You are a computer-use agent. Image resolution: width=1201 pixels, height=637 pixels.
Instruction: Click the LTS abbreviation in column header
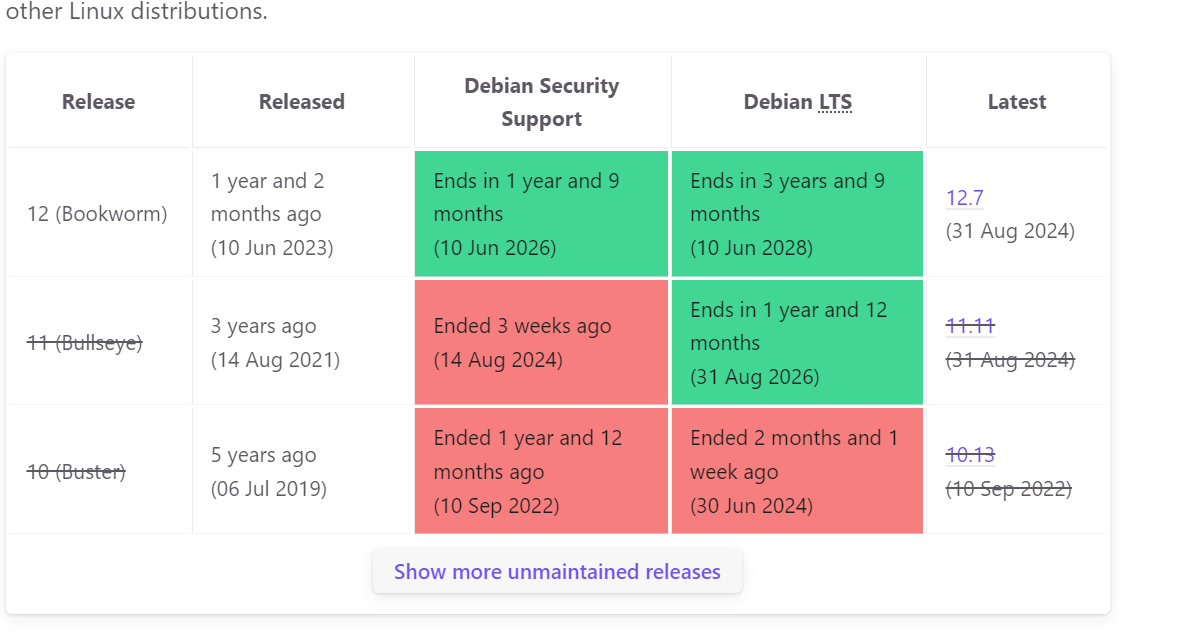coord(835,102)
